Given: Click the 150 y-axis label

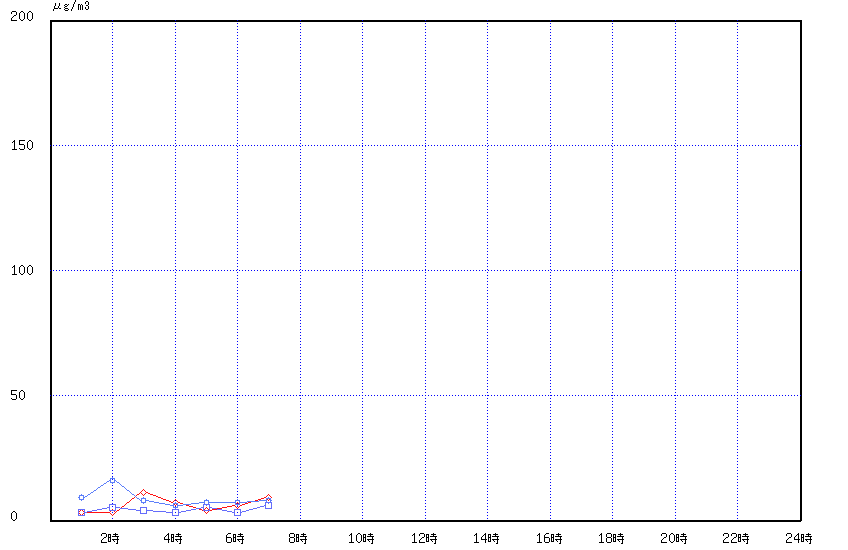Looking at the screenshot, I should click(23, 145).
